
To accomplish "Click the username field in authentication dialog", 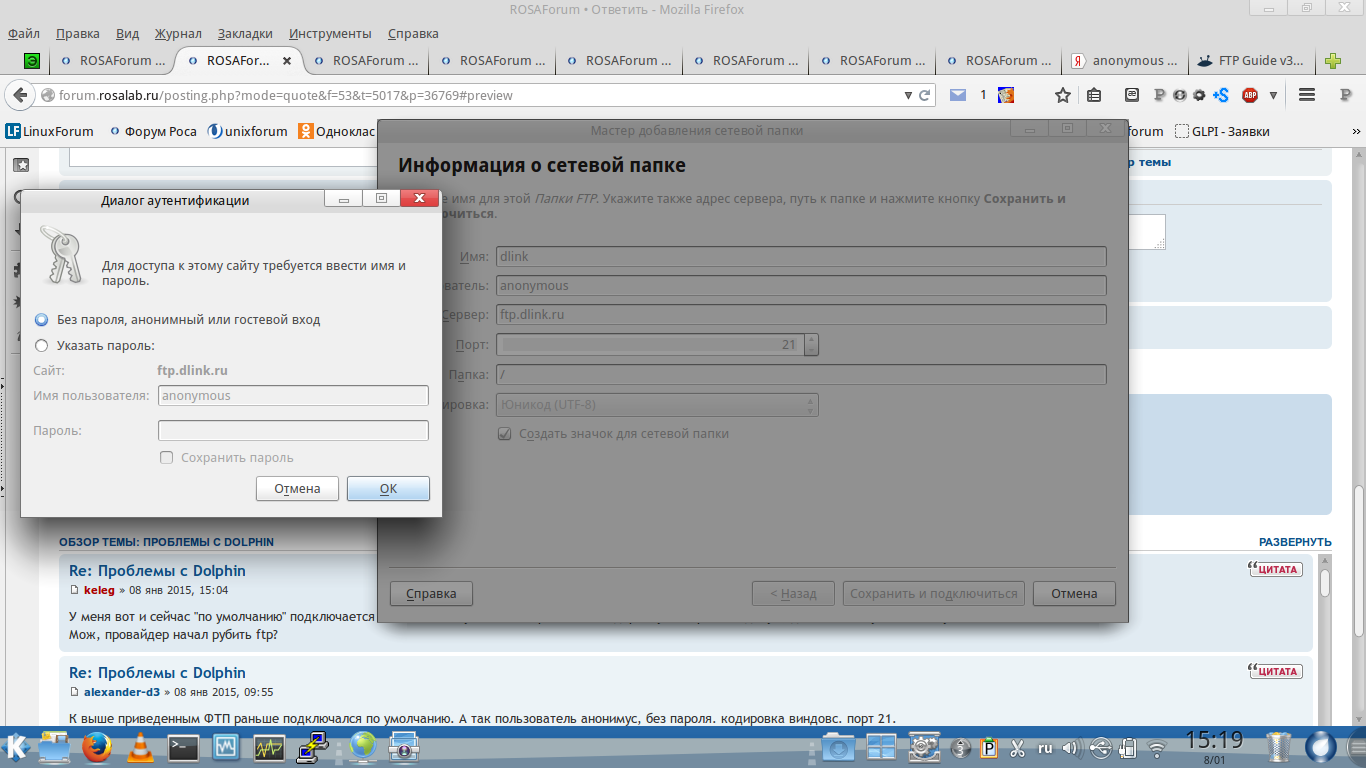I will (x=293, y=396).
